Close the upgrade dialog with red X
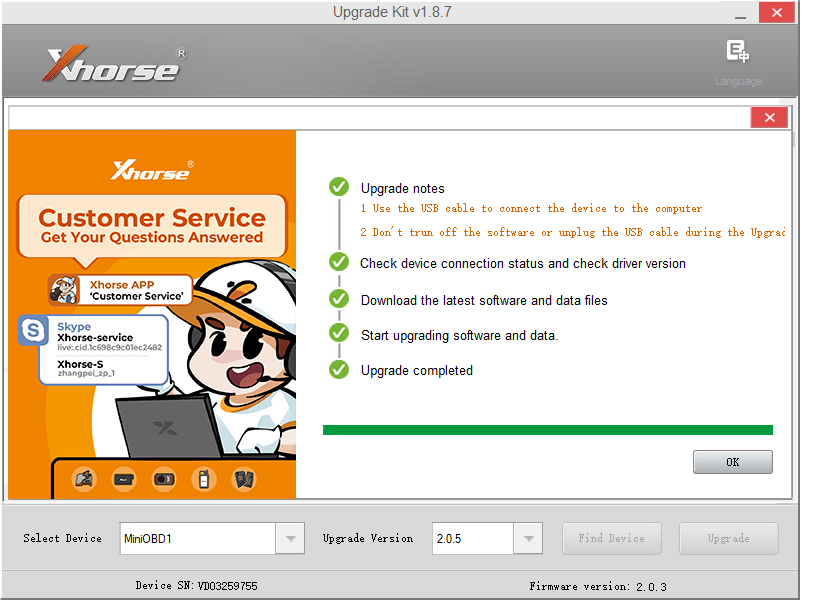Image resolution: width=818 pixels, height=614 pixels. tap(769, 118)
